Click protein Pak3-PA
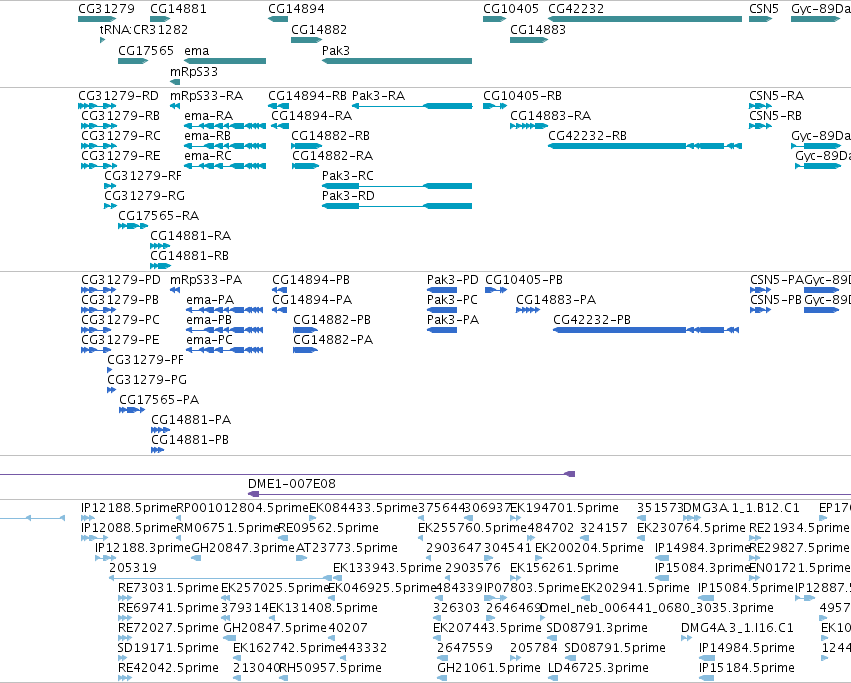The width and height of the screenshot is (851, 683). click(x=453, y=320)
